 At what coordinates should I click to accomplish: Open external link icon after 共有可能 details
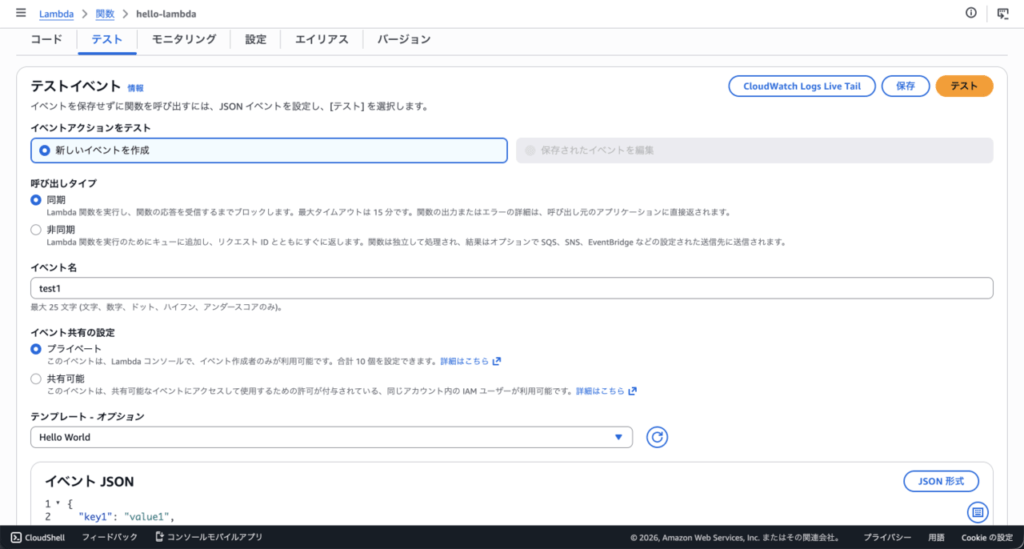[632, 391]
